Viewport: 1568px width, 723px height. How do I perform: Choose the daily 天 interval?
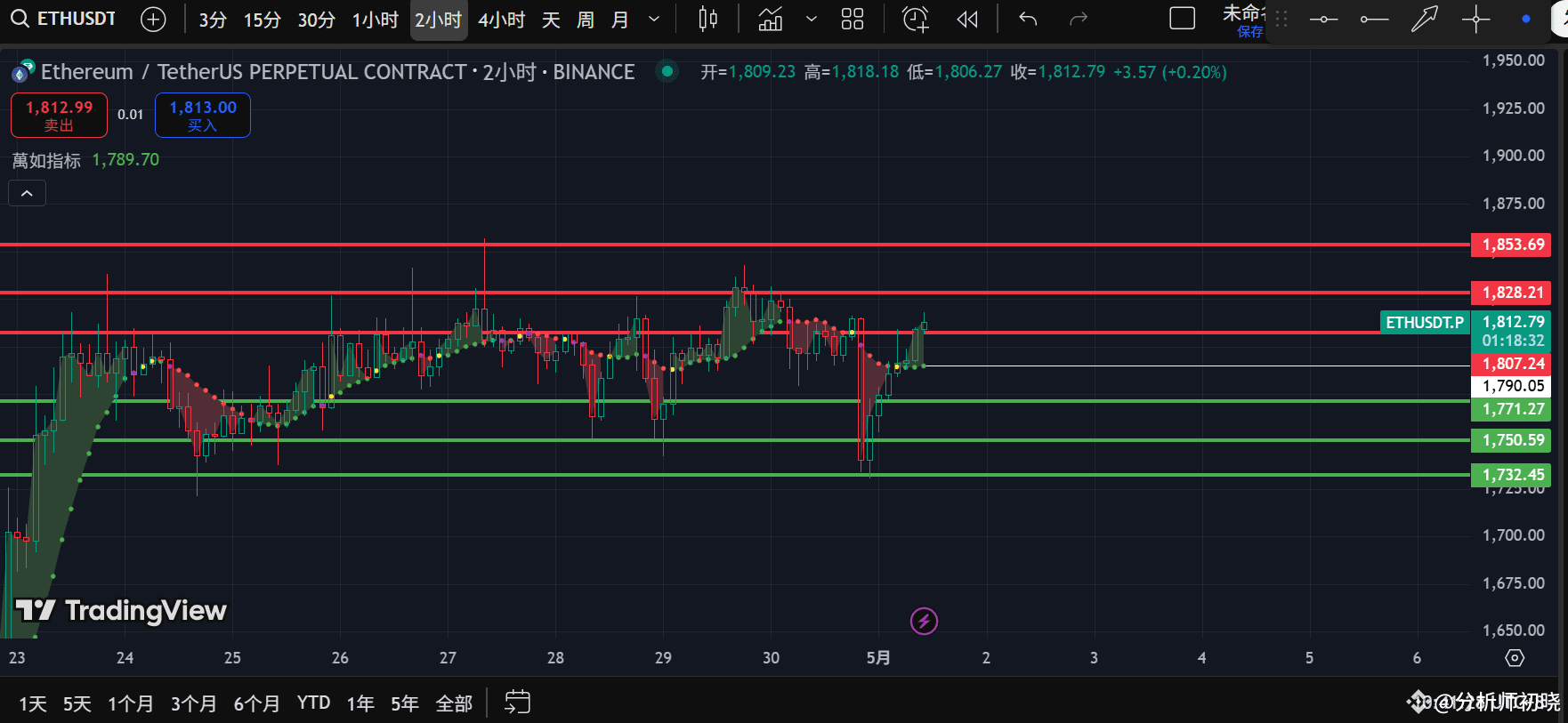coord(551,20)
